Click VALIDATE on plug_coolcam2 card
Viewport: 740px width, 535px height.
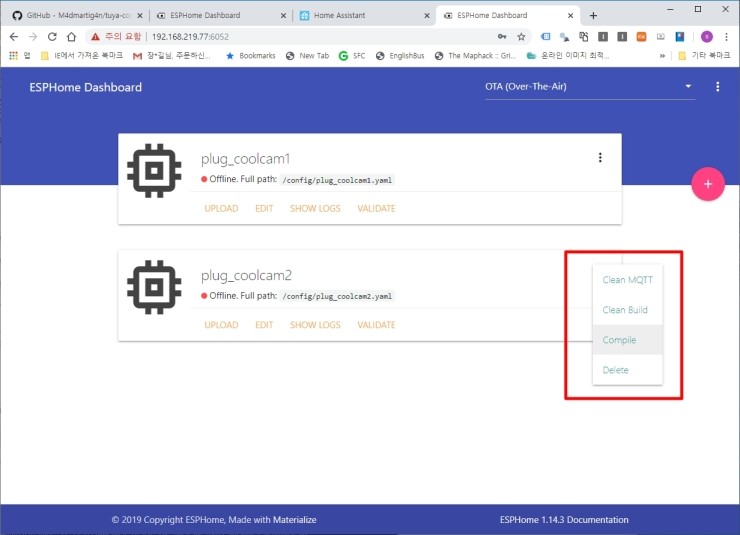click(376, 325)
